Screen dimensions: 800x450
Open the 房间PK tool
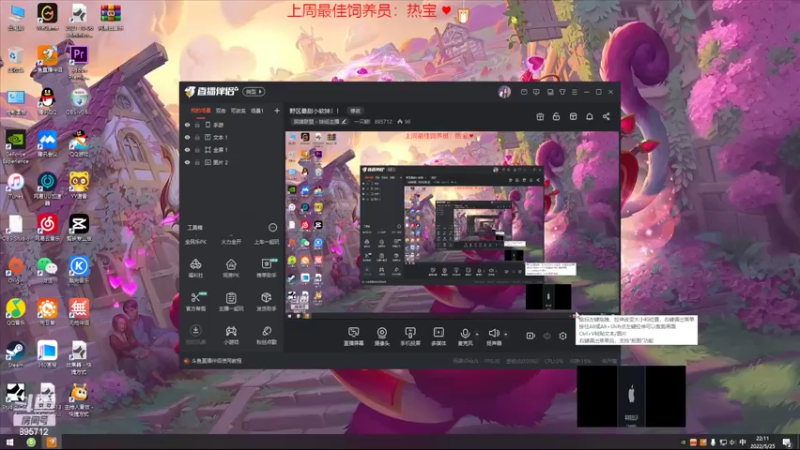pyautogui.click(x=231, y=268)
